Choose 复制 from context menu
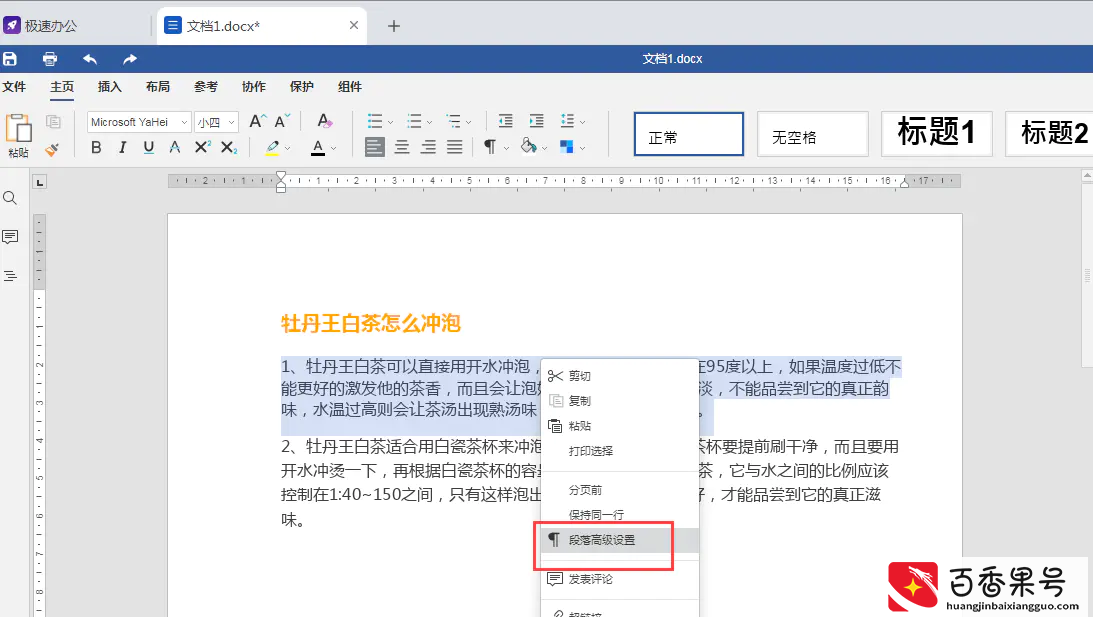1093x617 pixels. pos(620,401)
